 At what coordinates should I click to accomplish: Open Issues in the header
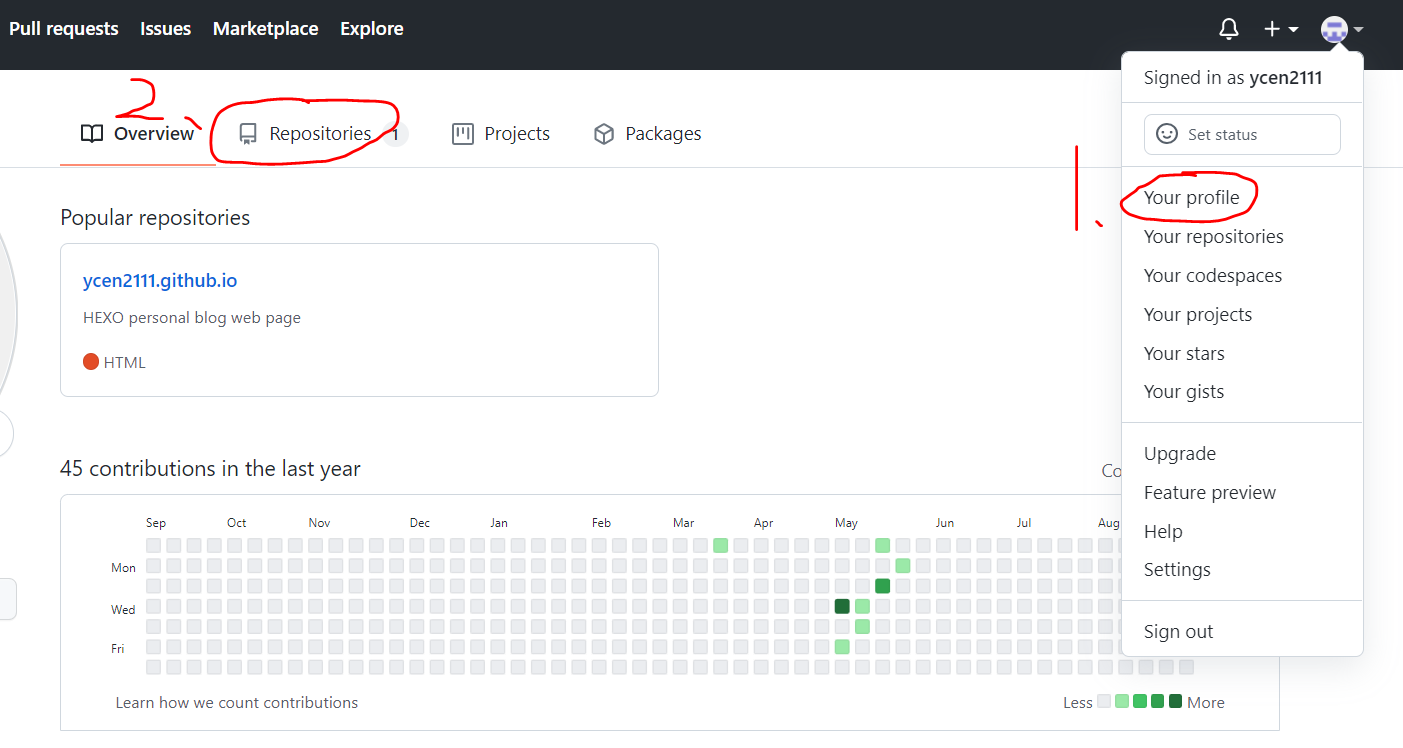[x=166, y=29]
